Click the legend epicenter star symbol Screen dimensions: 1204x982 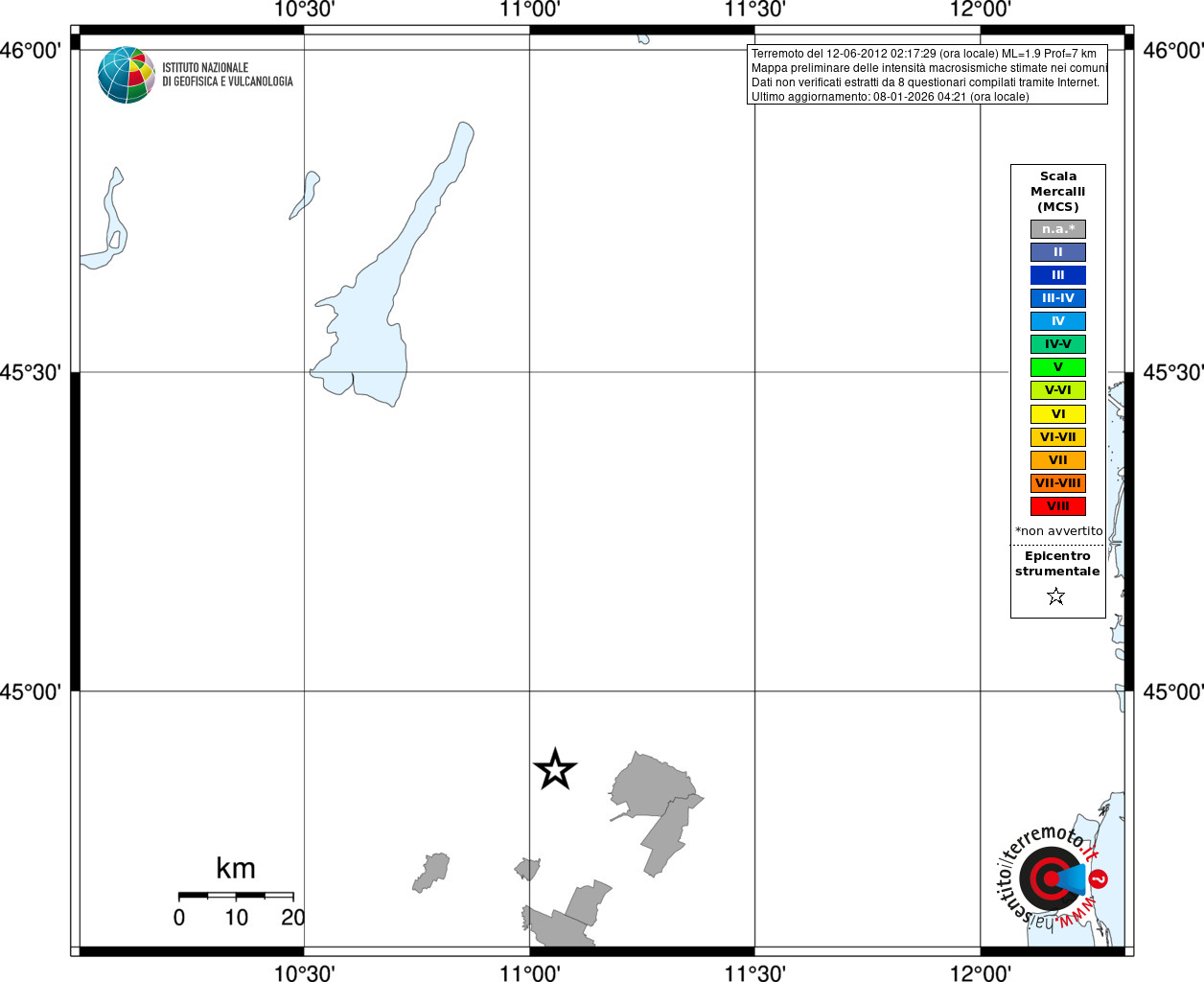click(x=1056, y=596)
